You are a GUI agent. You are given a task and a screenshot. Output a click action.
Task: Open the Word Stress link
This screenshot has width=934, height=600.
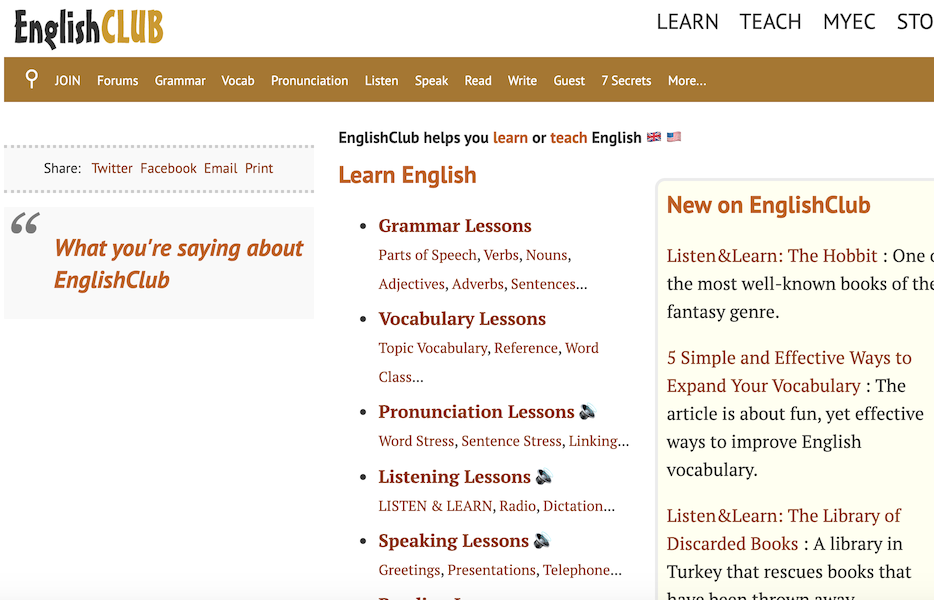coord(416,440)
